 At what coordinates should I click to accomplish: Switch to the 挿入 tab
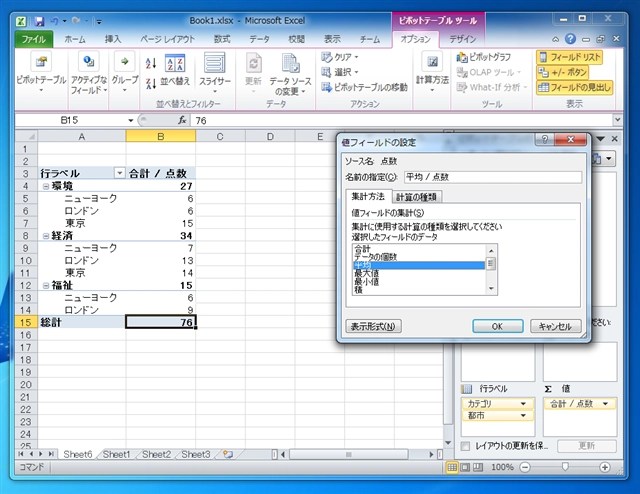click(113, 39)
